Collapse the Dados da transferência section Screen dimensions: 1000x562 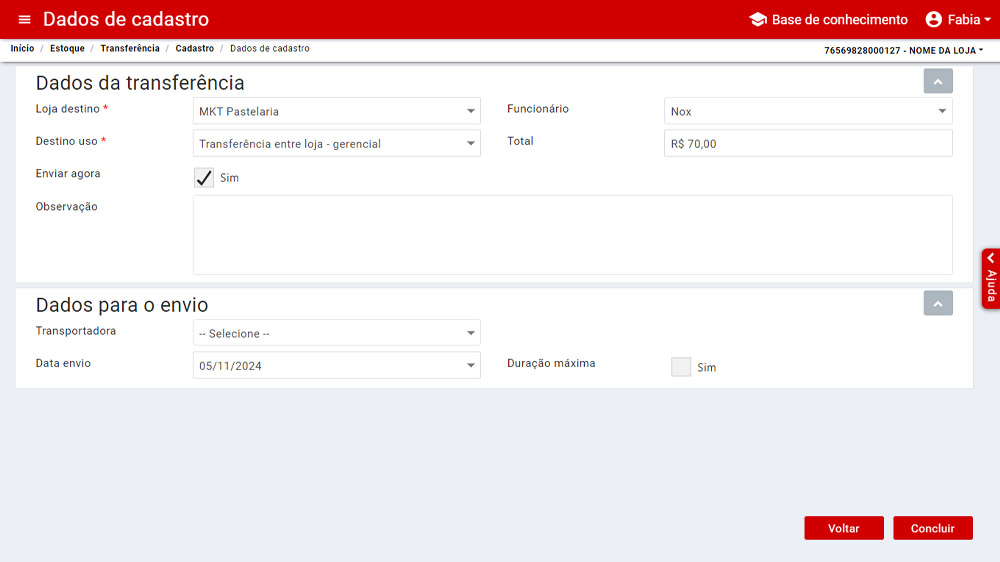tap(938, 81)
